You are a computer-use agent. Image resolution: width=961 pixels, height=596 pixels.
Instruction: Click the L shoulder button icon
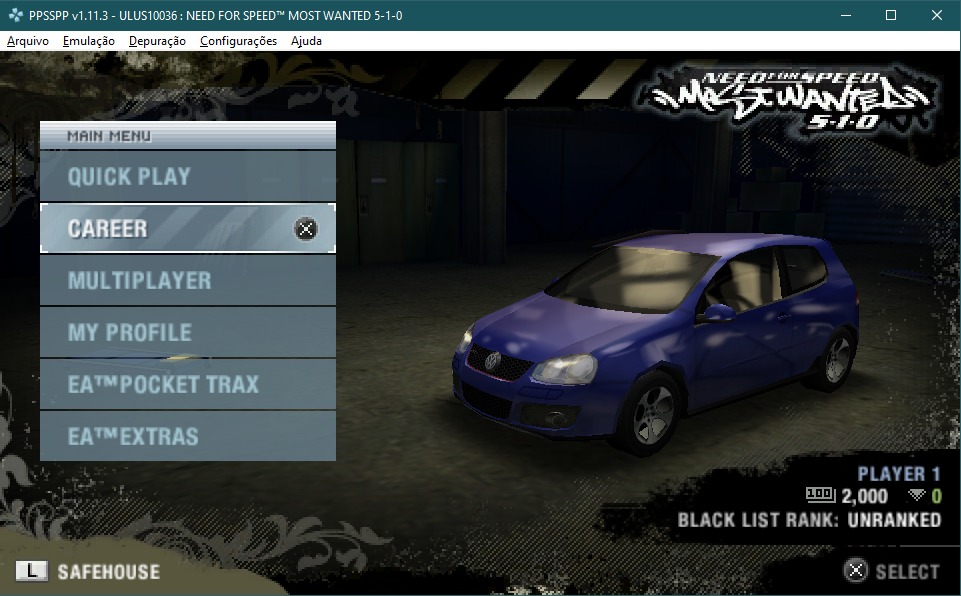tap(31, 571)
